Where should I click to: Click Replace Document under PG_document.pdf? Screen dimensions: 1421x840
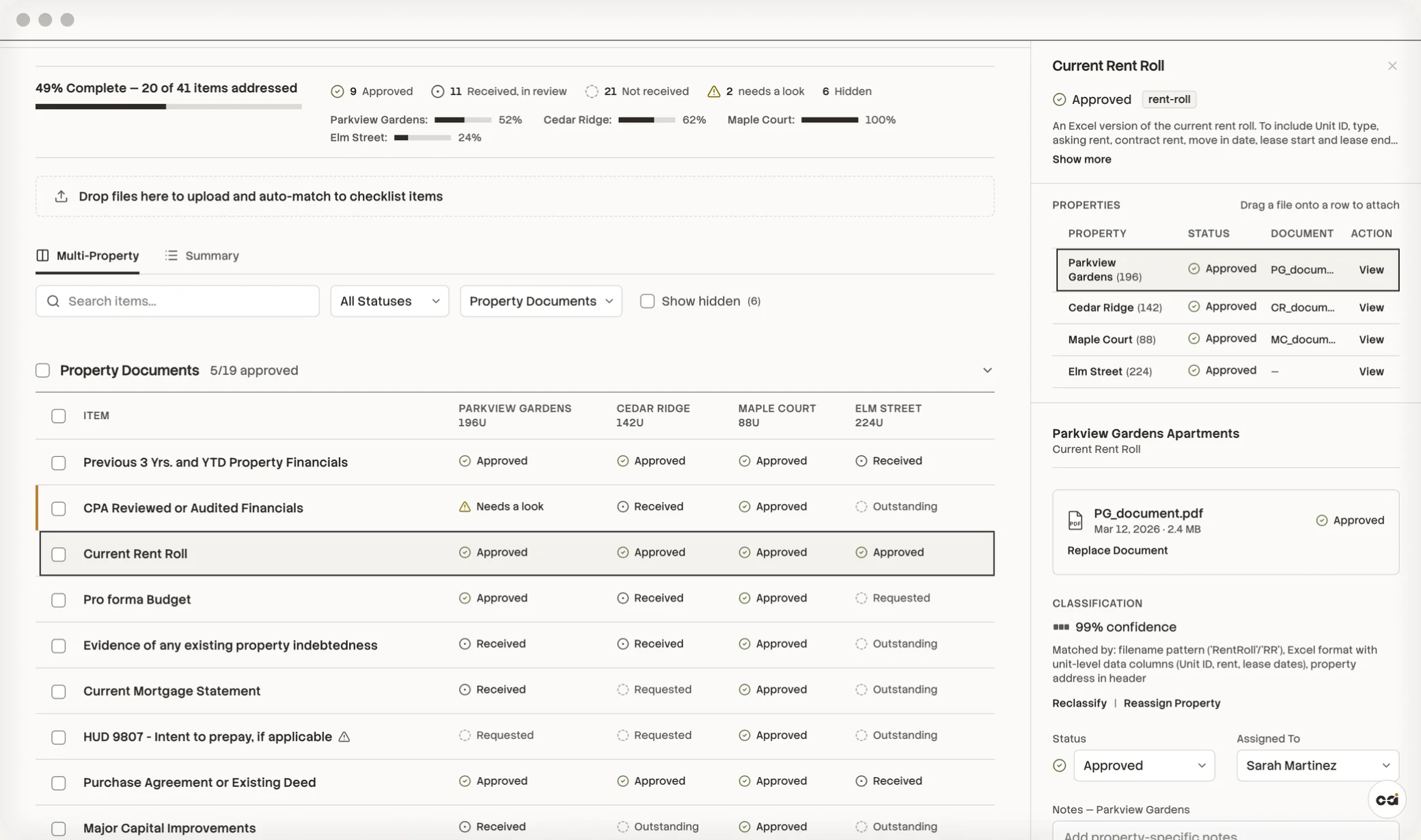1117,550
